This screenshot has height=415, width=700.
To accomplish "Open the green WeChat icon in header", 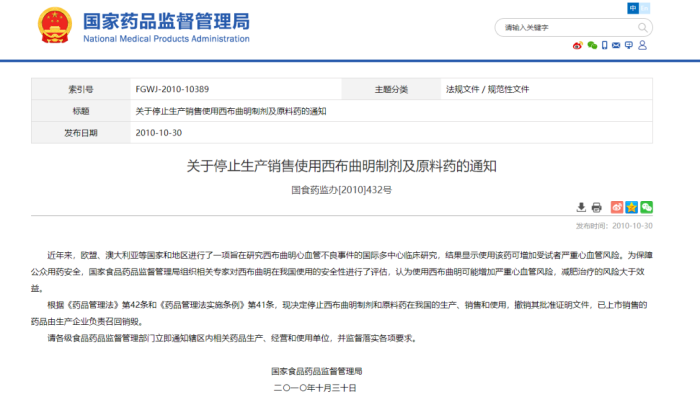I will click(x=592, y=45).
